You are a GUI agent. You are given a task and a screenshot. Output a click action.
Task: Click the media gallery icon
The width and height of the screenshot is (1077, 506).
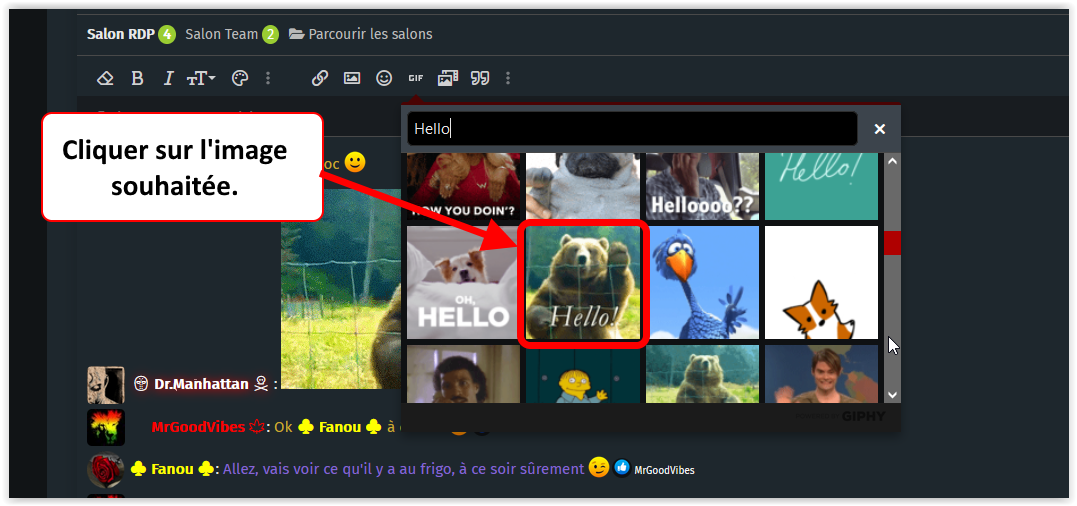[x=448, y=78]
